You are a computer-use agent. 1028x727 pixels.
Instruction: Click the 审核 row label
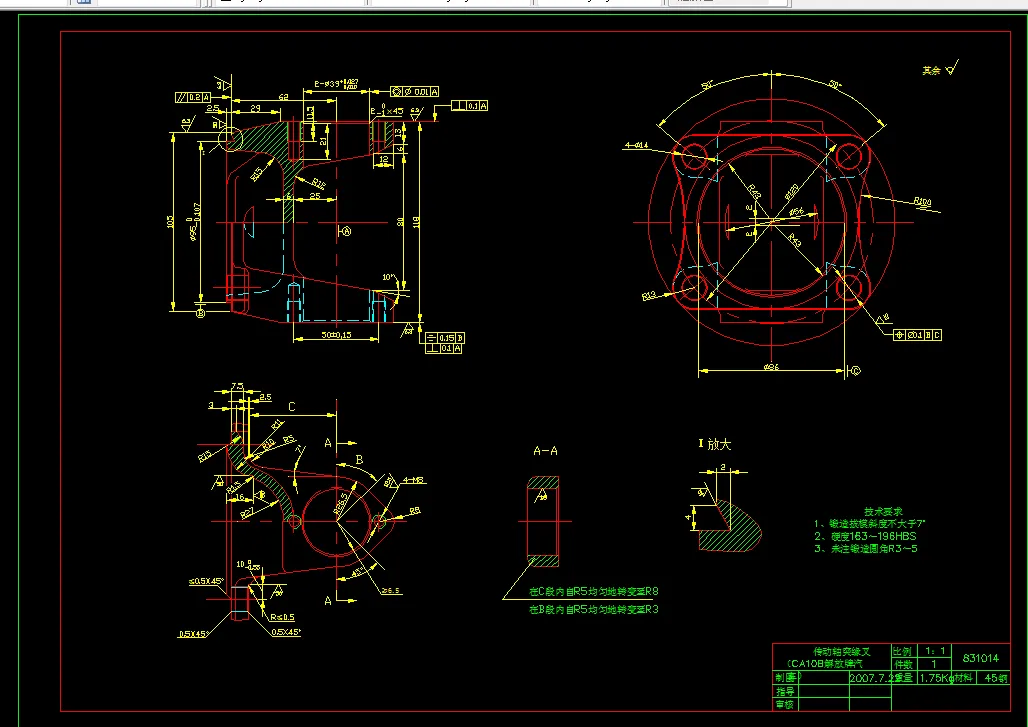785,705
